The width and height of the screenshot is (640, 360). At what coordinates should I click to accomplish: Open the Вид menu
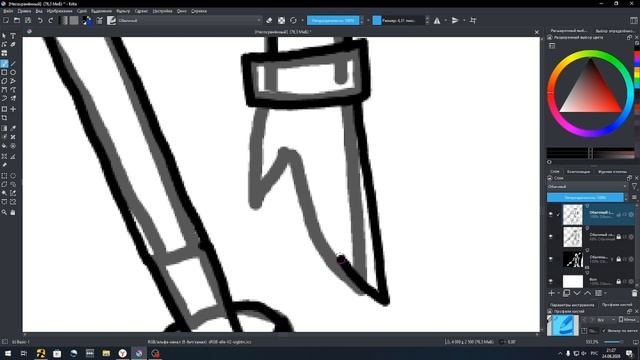tap(39, 11)
